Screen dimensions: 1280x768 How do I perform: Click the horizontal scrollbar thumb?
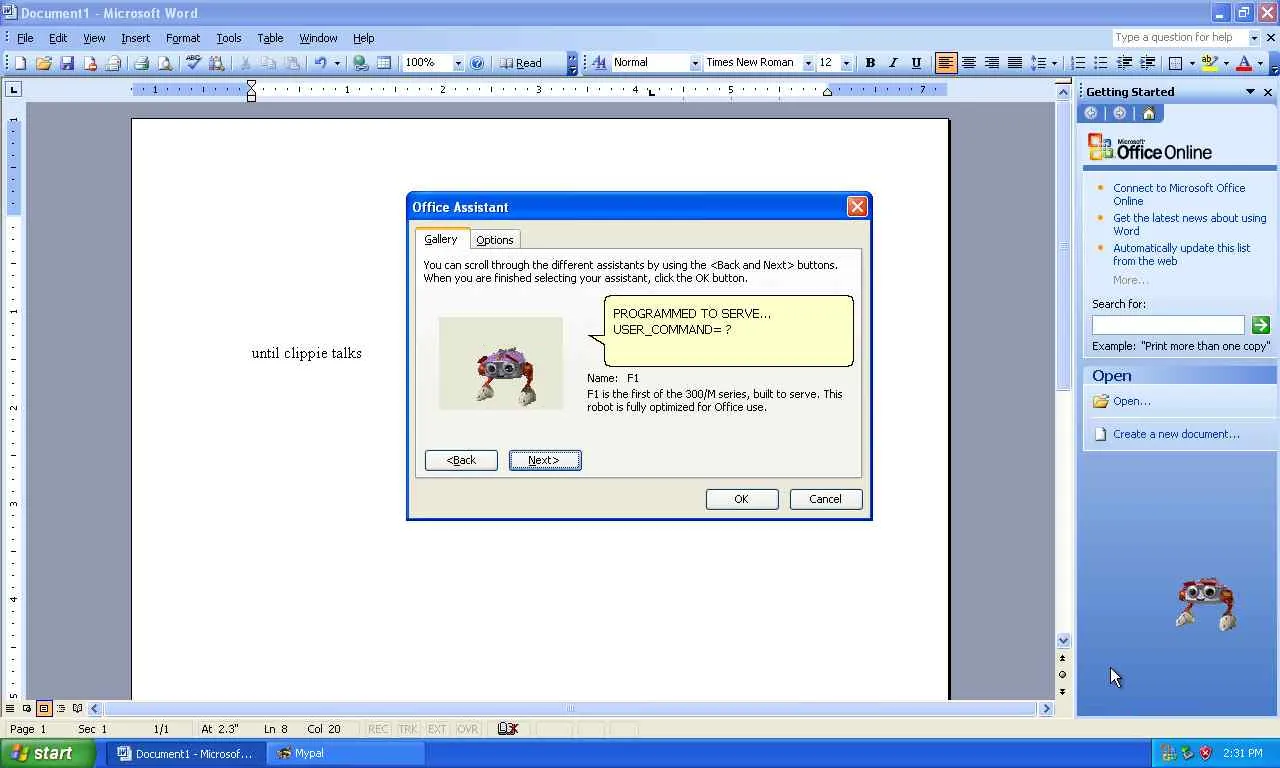571,709
